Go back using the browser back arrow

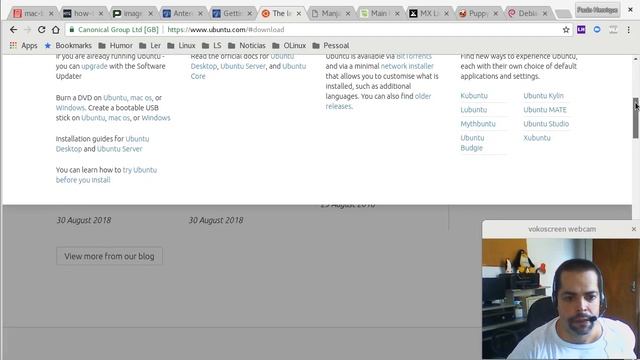point(13,29)
